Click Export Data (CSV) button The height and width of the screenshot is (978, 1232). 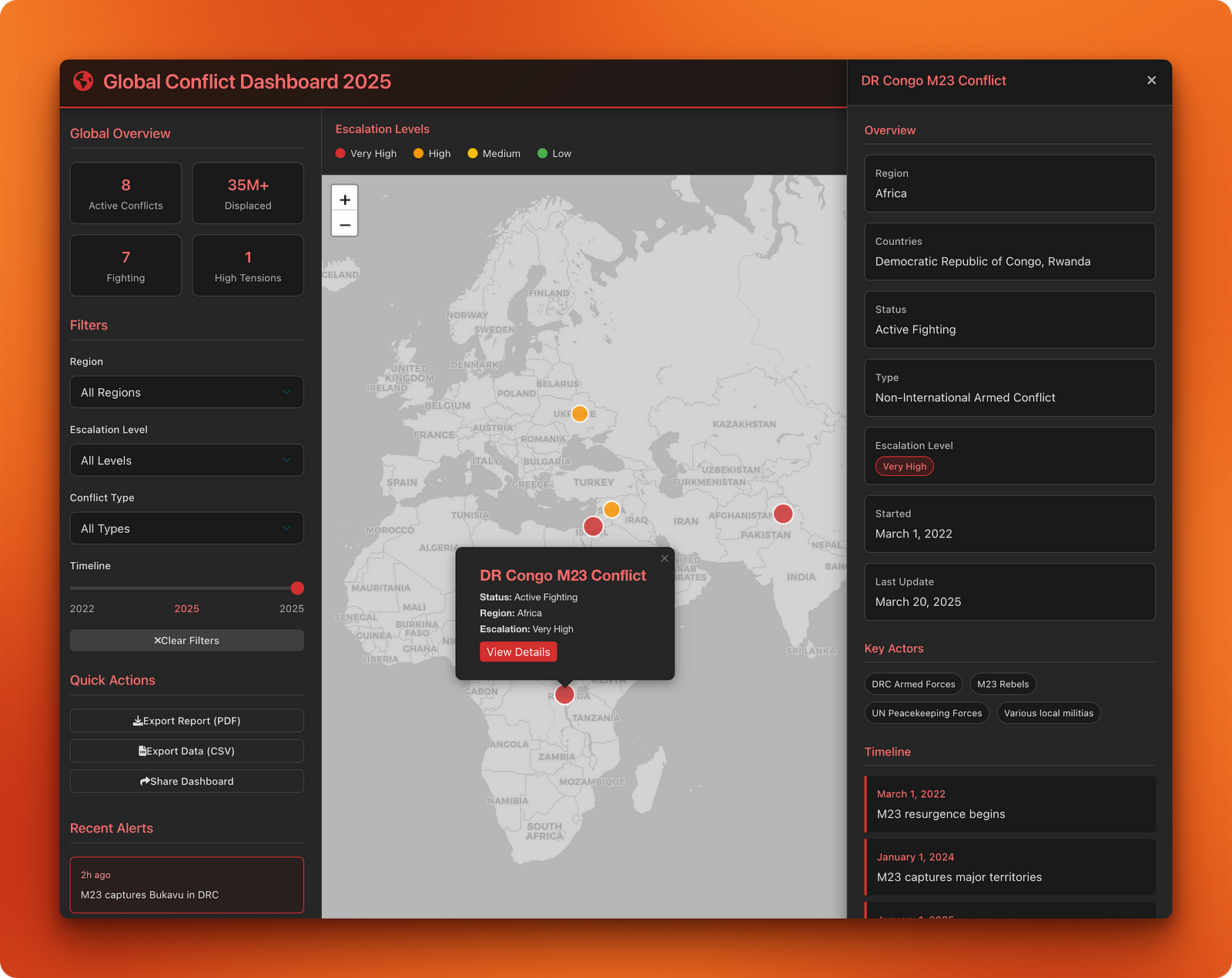click(186, 751)
